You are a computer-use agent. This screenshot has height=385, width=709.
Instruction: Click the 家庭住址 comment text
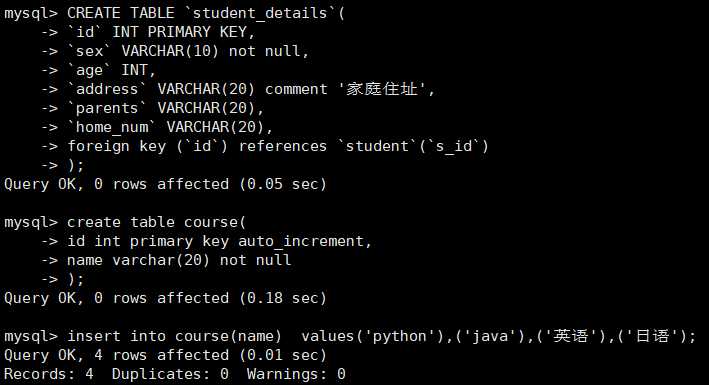point(382,89)
